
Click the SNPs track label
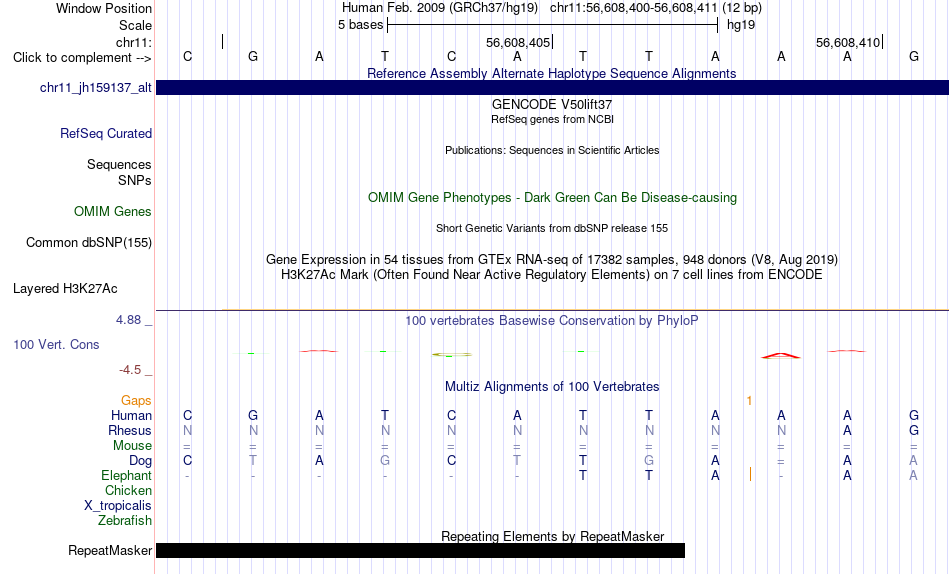(135, 181)
